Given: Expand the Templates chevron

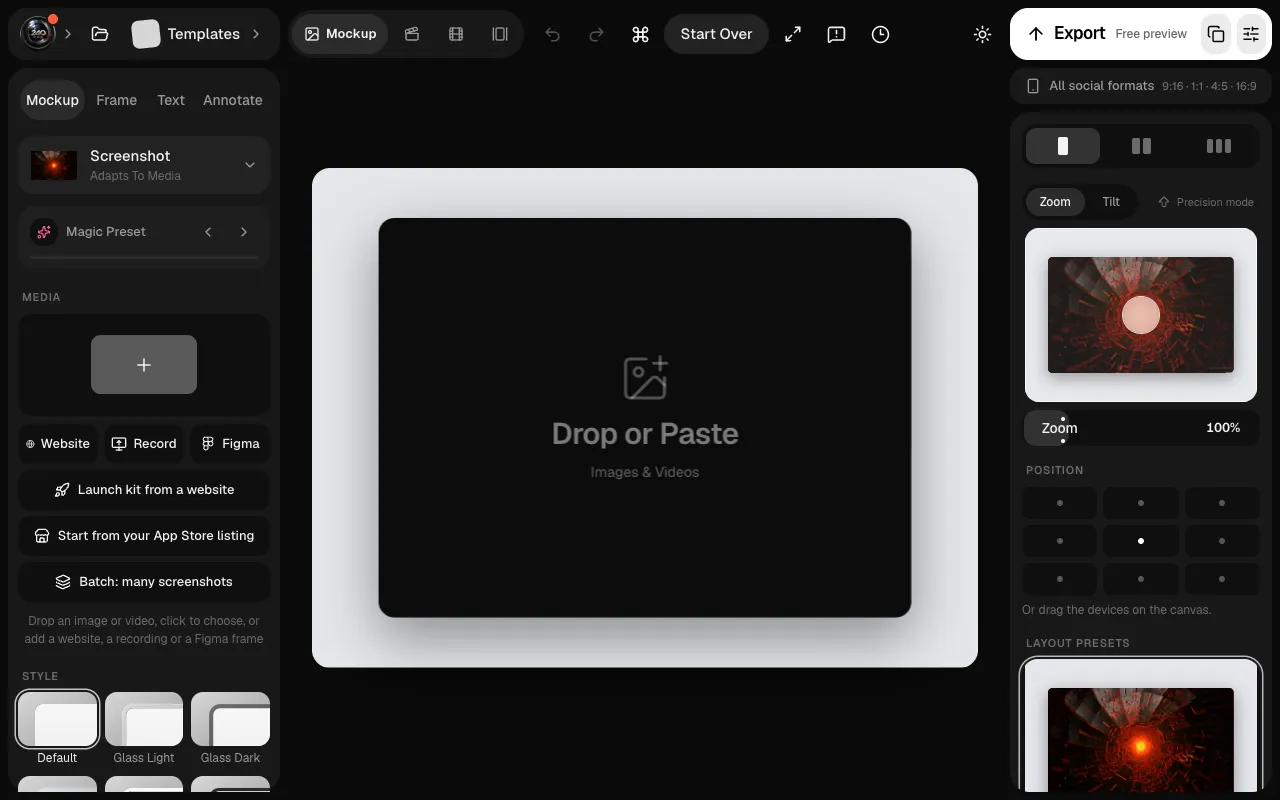Looking at the screenshot, I should click(x=256, y=34).
